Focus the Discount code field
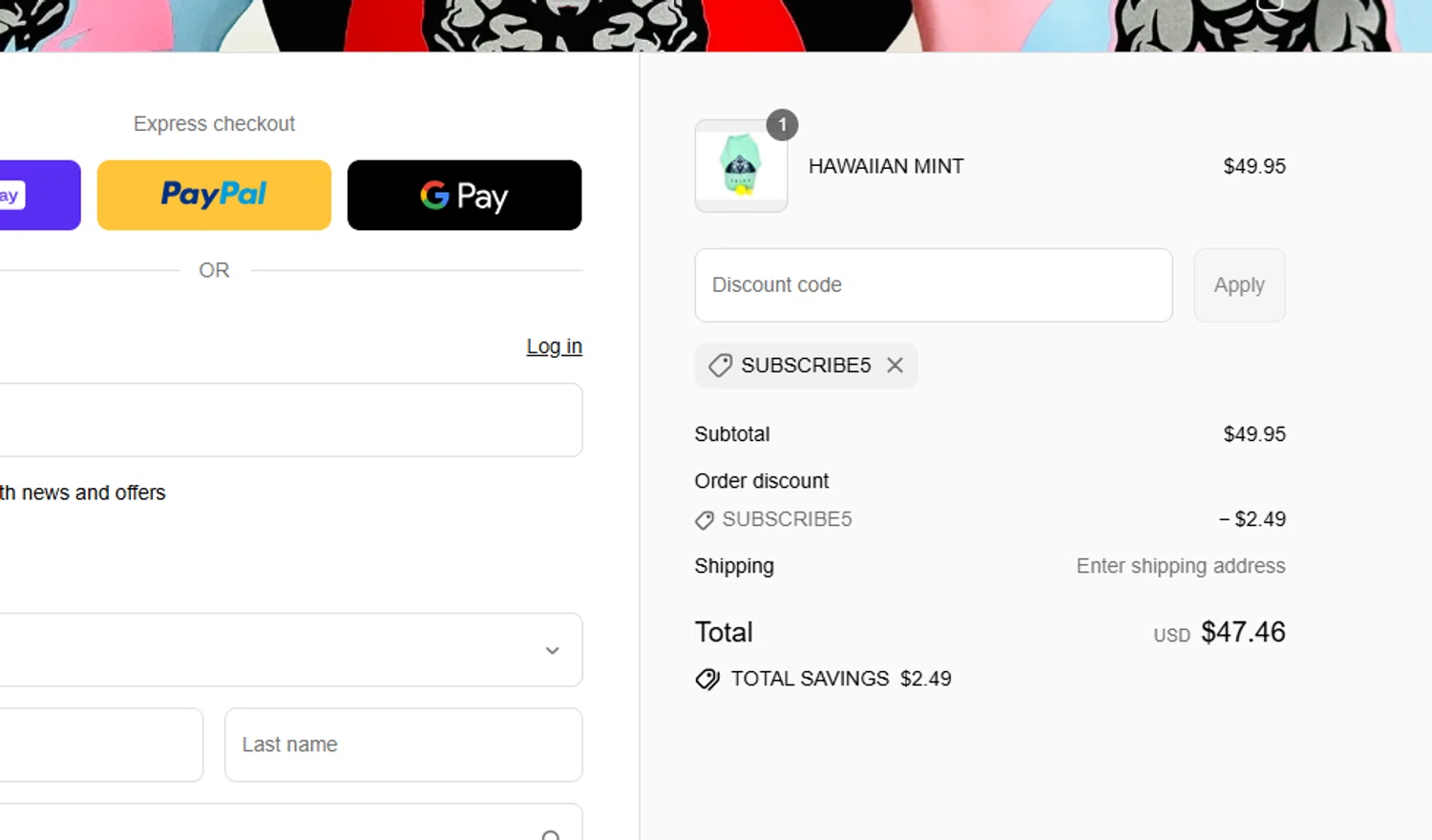Viewport: 1432px width, 840px height. [x=934, y=285]
